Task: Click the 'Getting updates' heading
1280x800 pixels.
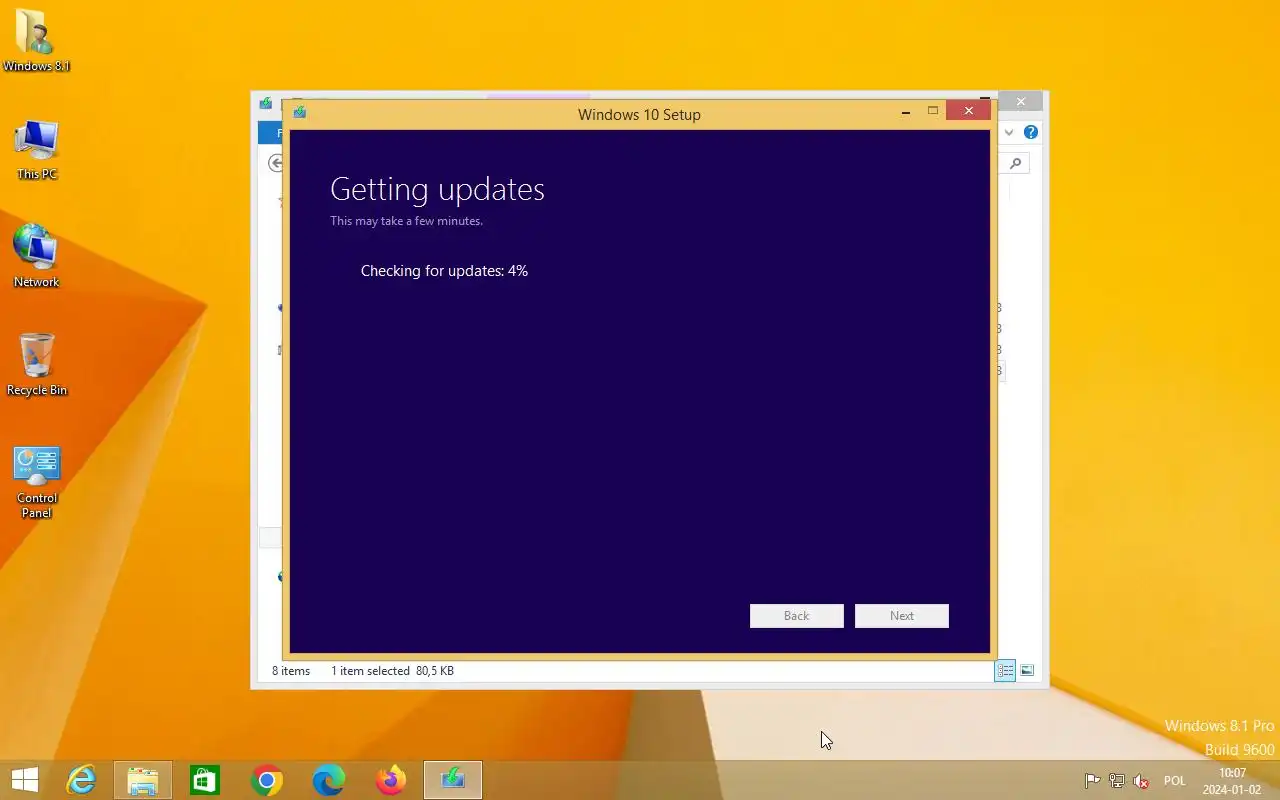Action: point(437,189)
